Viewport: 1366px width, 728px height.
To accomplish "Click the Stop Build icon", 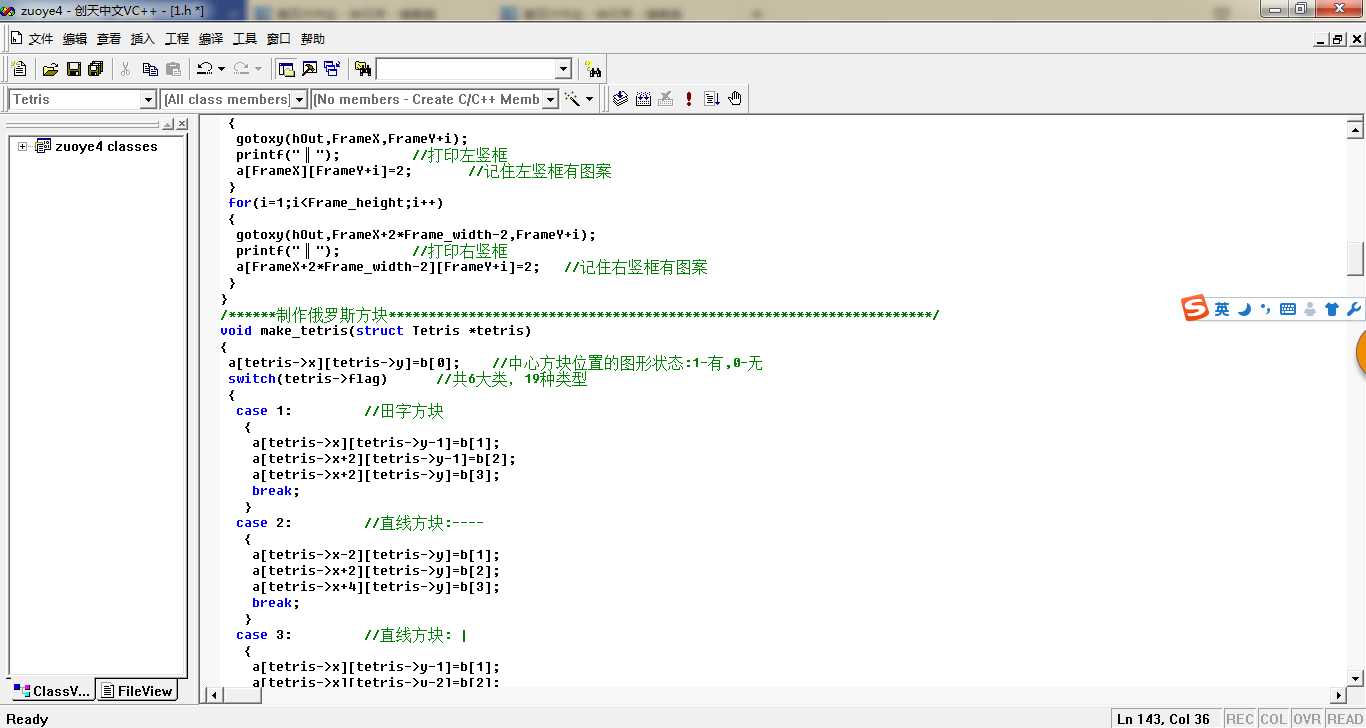I will (x=666, y=99).
